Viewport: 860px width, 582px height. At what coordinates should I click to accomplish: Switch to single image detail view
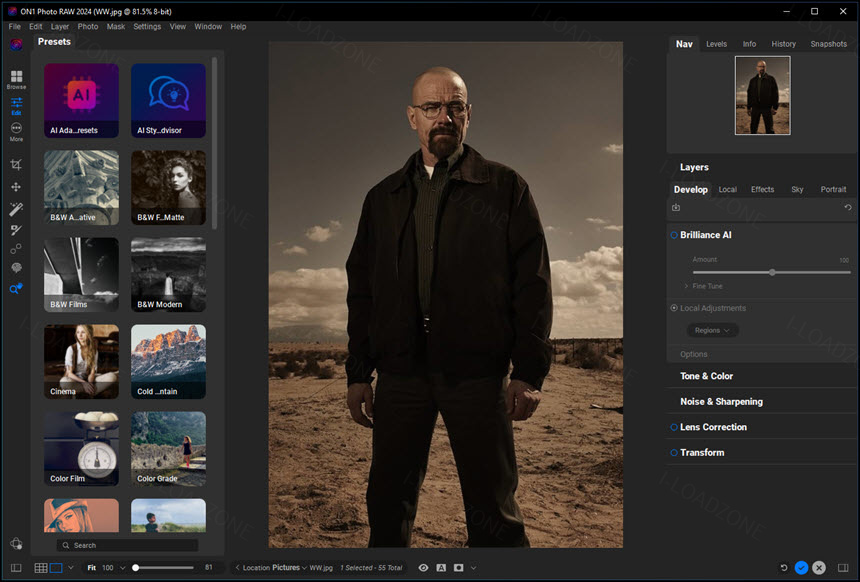coord(56,568)
